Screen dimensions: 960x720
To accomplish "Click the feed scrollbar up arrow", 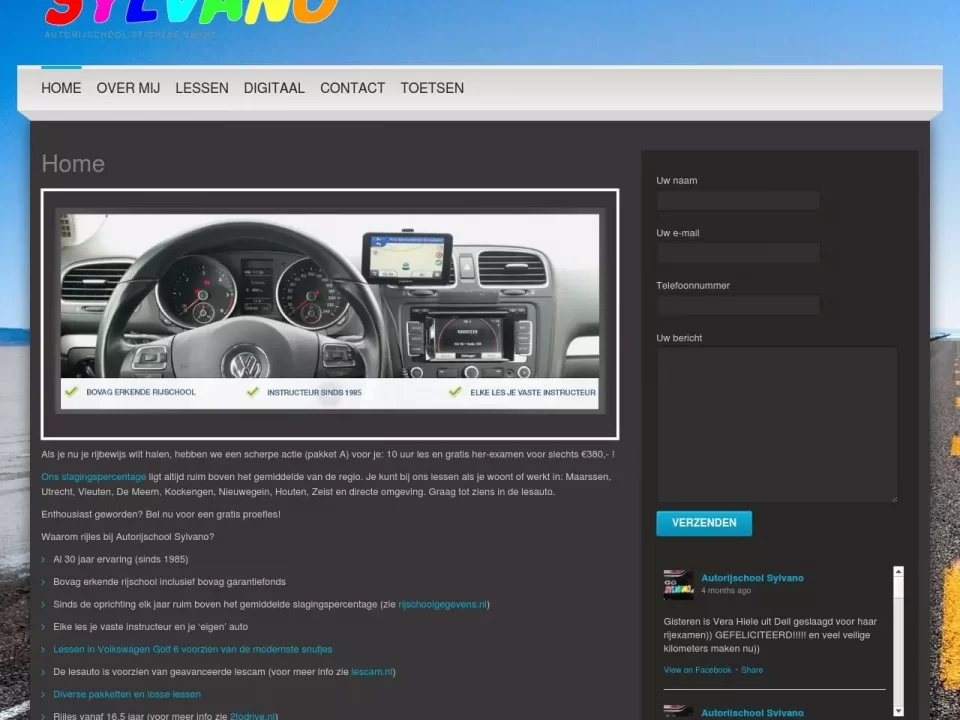I will (x=898, y=571).
